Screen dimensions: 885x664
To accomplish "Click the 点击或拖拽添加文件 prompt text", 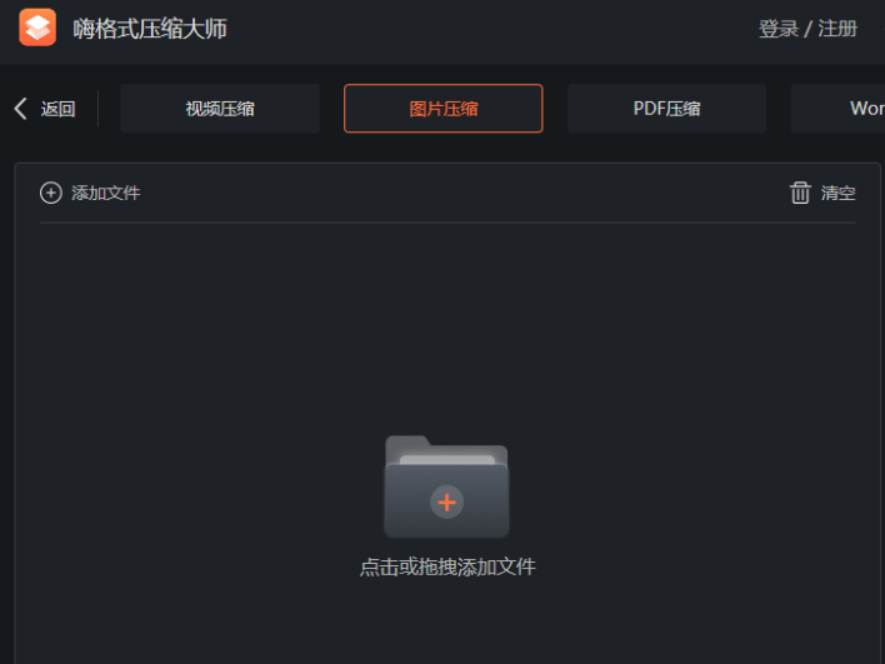I will 448,567.
